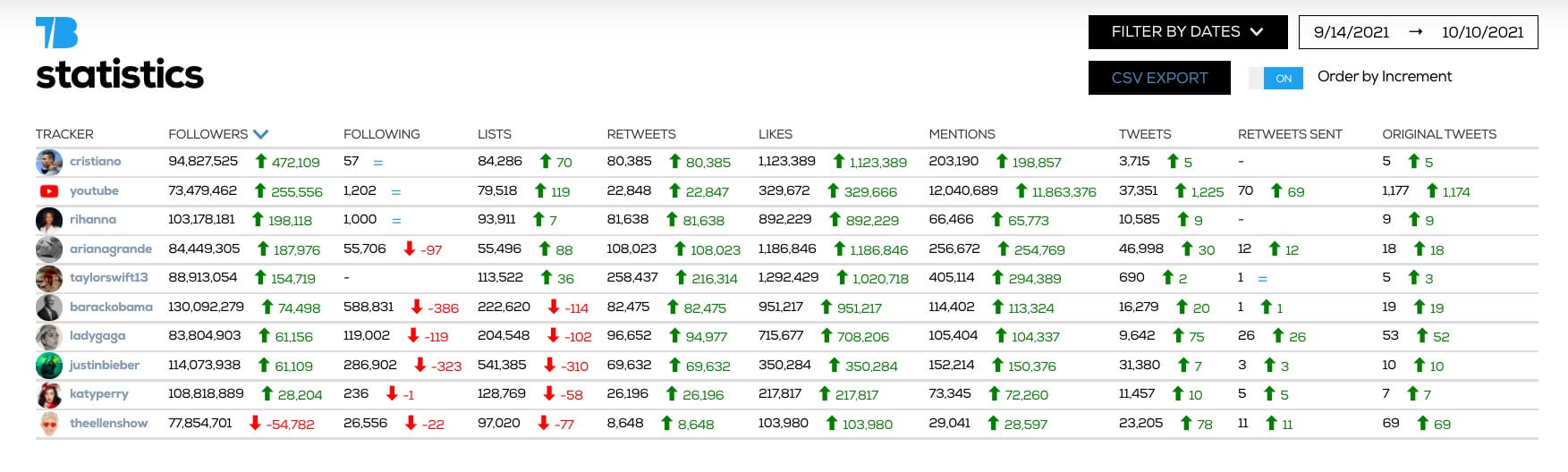Click the justinbieber avatar

coord(49,366)
